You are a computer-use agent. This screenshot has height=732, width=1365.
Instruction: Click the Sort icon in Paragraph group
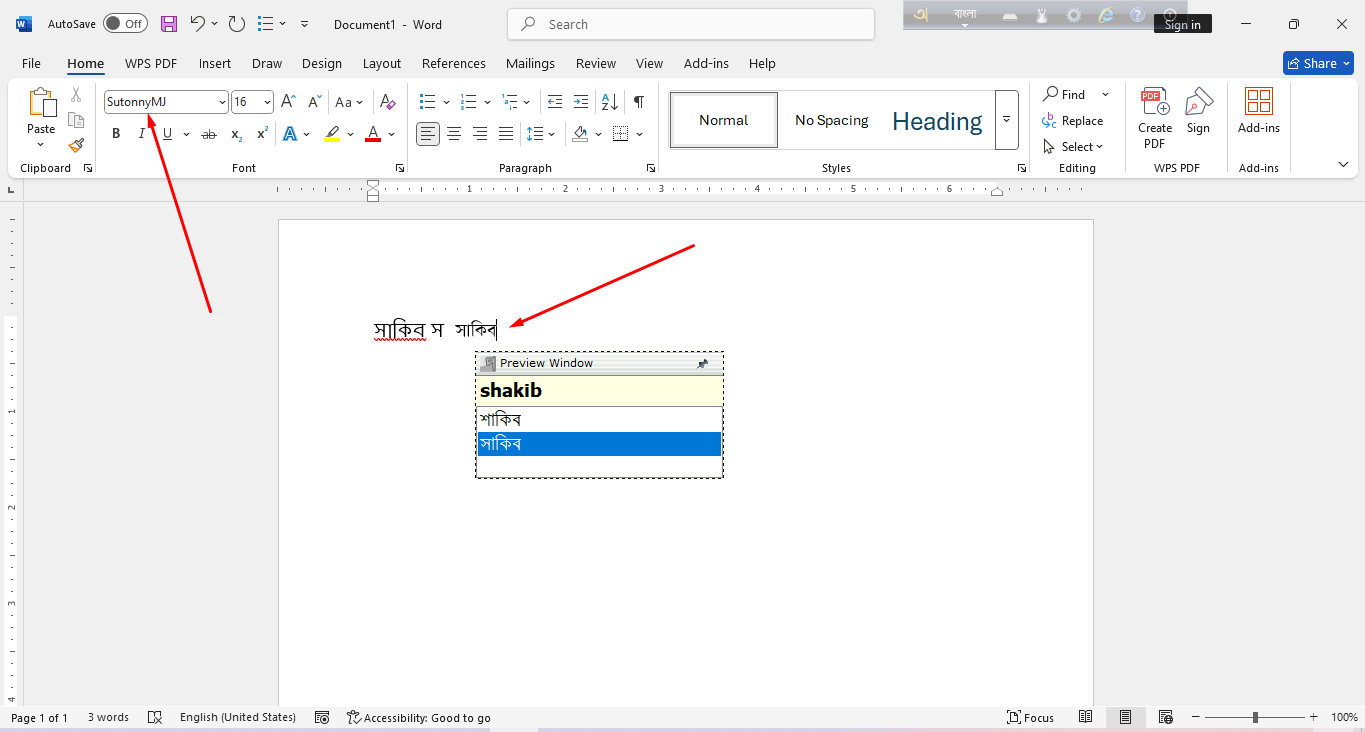point(607,102)
